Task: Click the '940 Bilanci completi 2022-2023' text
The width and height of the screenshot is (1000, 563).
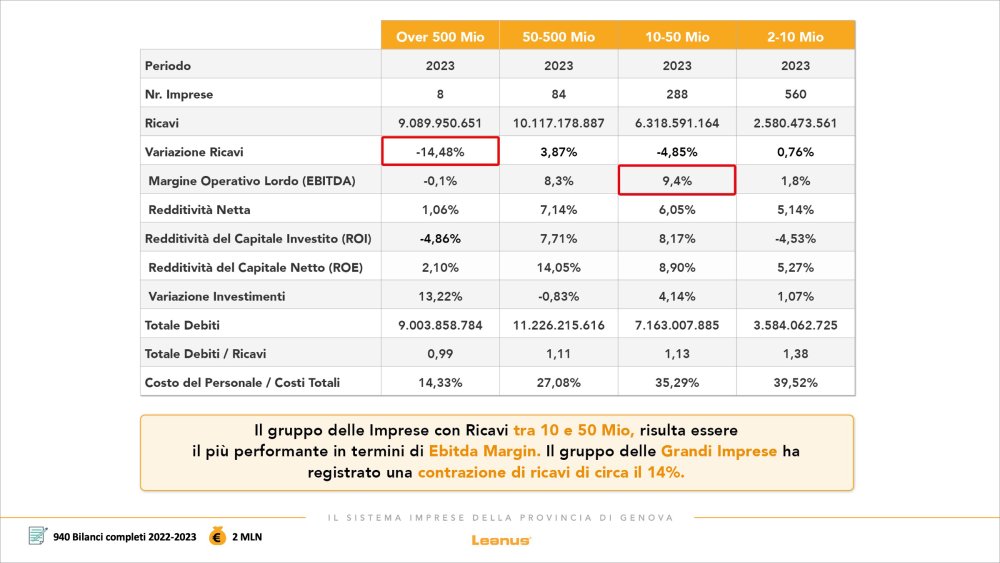Action: [125, 537]
